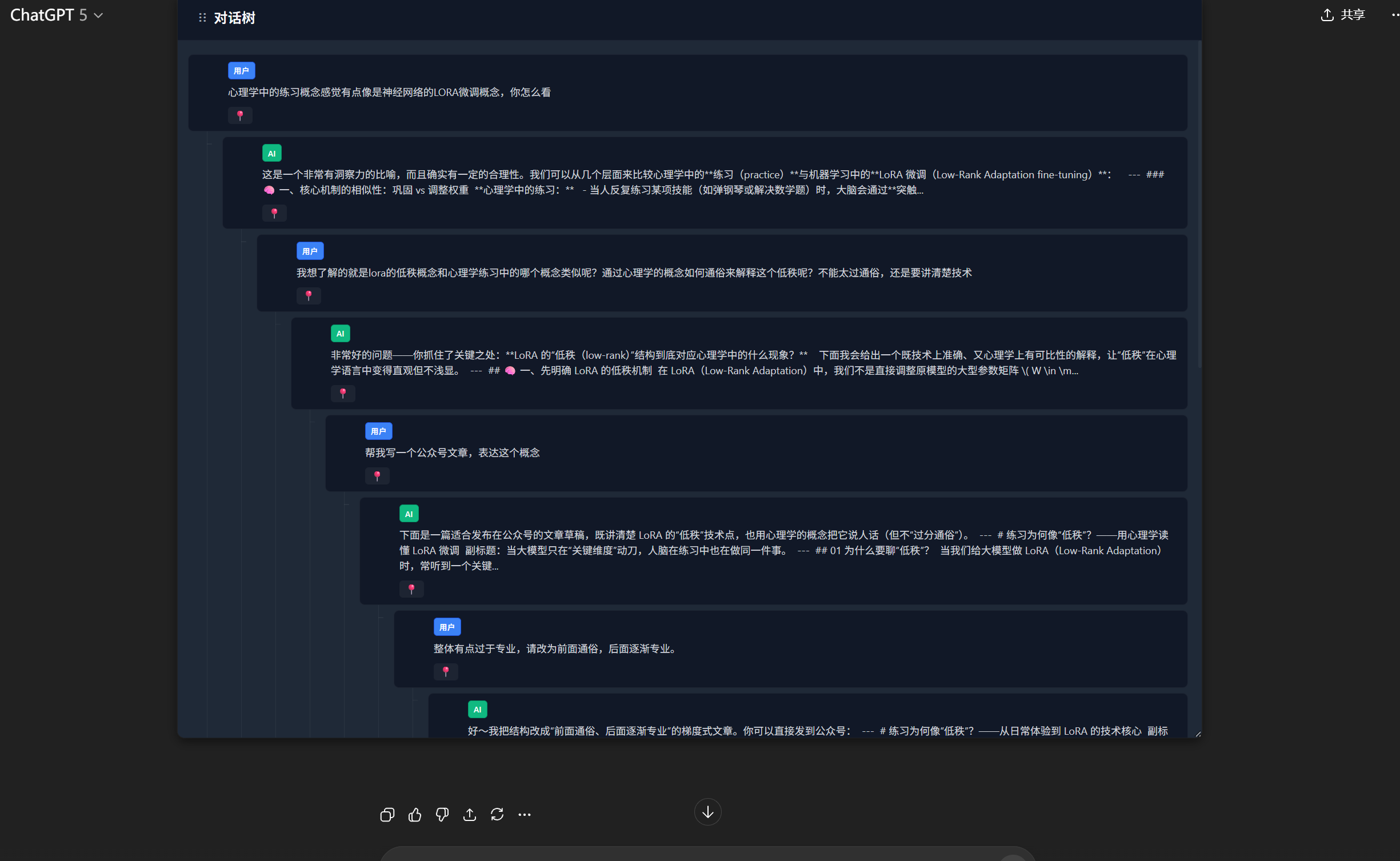Click the copy response icon
The width and height of the screenshot is (1400, 861).
pyautogui.click(x=387, y=815)
